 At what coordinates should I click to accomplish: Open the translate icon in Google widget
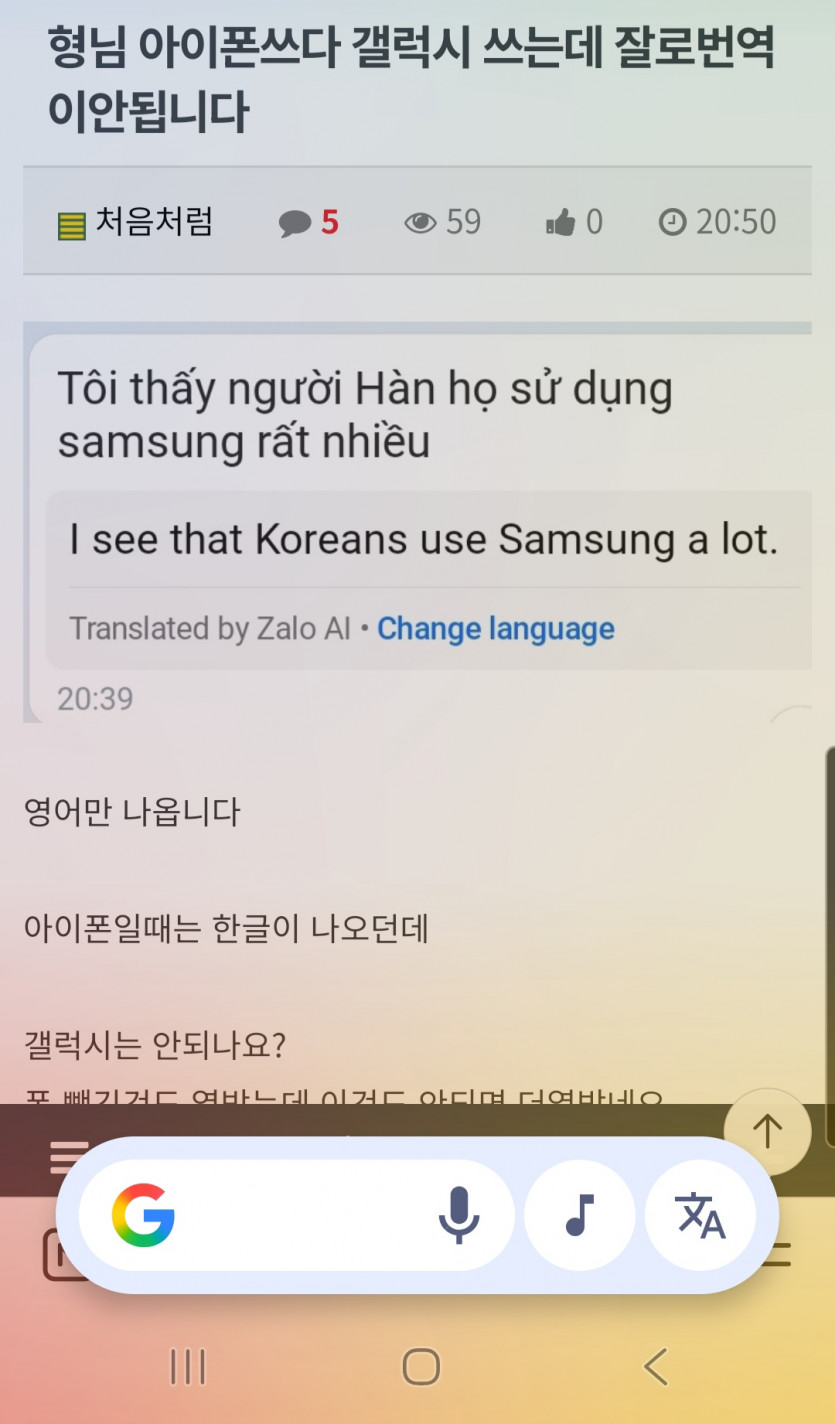(x=701, y=1215)
